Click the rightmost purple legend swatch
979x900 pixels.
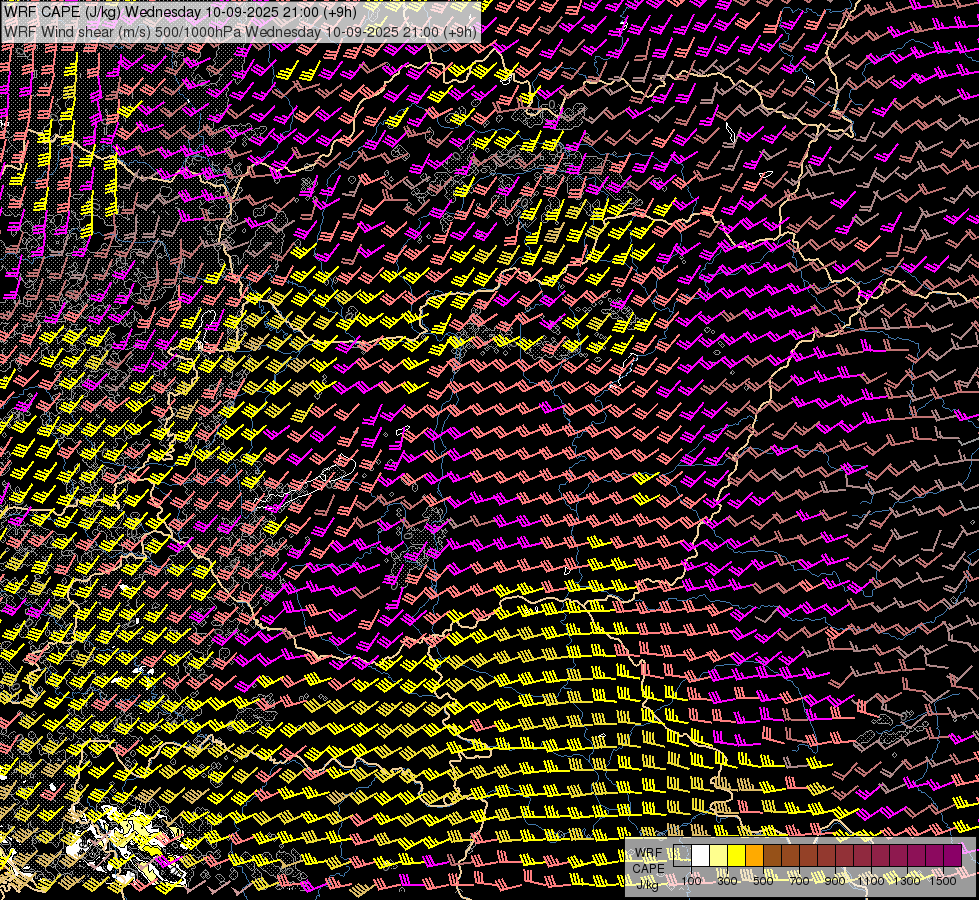(x=952, y=855)
